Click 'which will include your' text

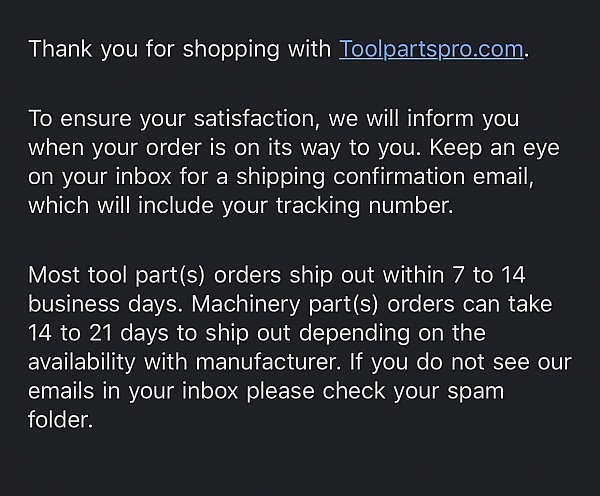pos(148,206)
